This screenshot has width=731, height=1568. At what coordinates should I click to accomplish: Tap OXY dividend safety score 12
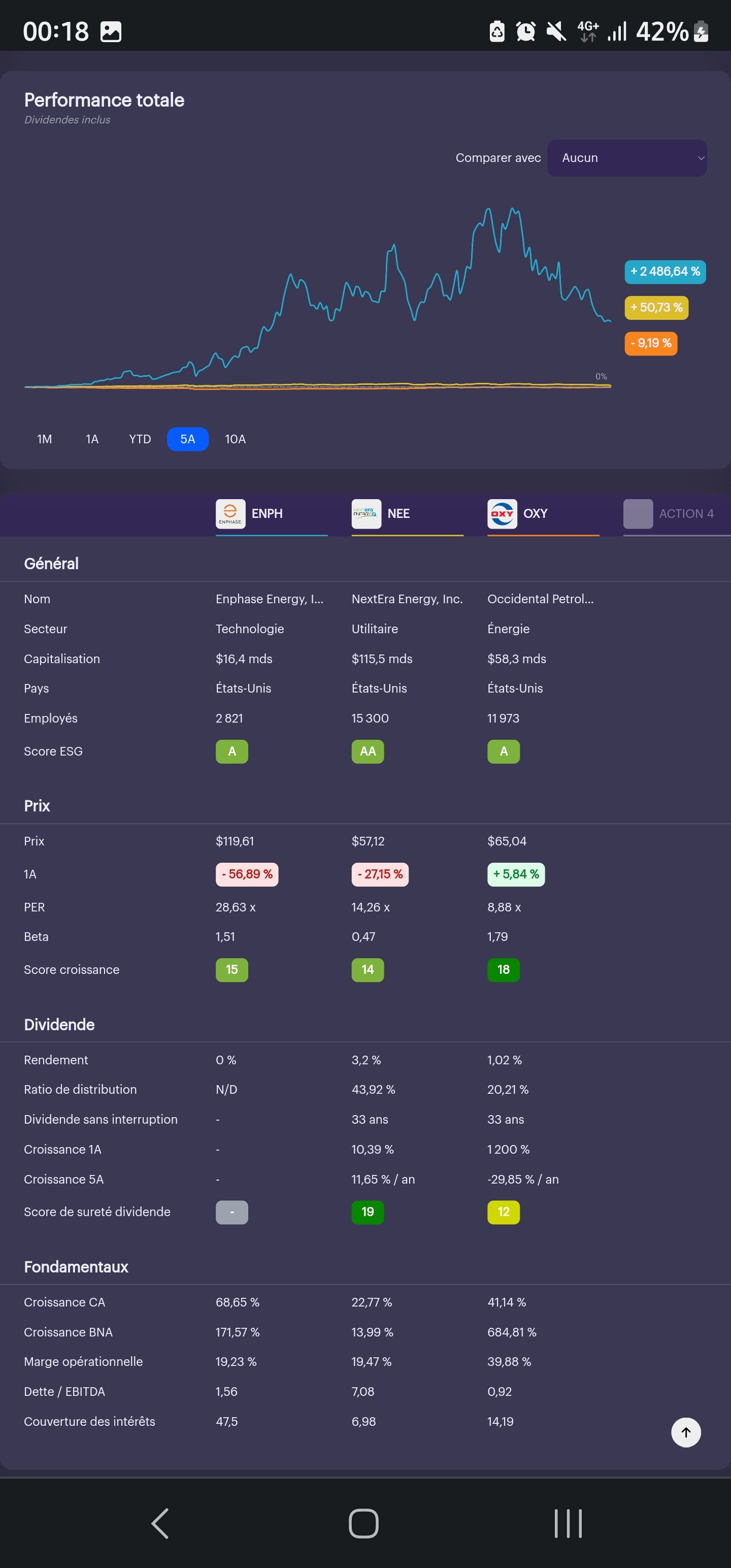[504, 1212]
